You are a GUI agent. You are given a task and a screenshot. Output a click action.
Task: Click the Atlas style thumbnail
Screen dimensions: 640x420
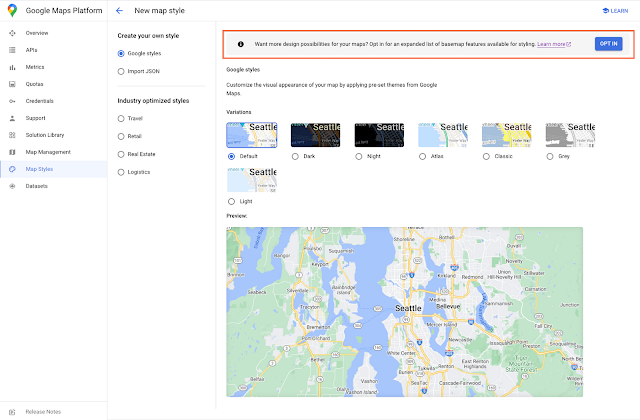(443, 135)
